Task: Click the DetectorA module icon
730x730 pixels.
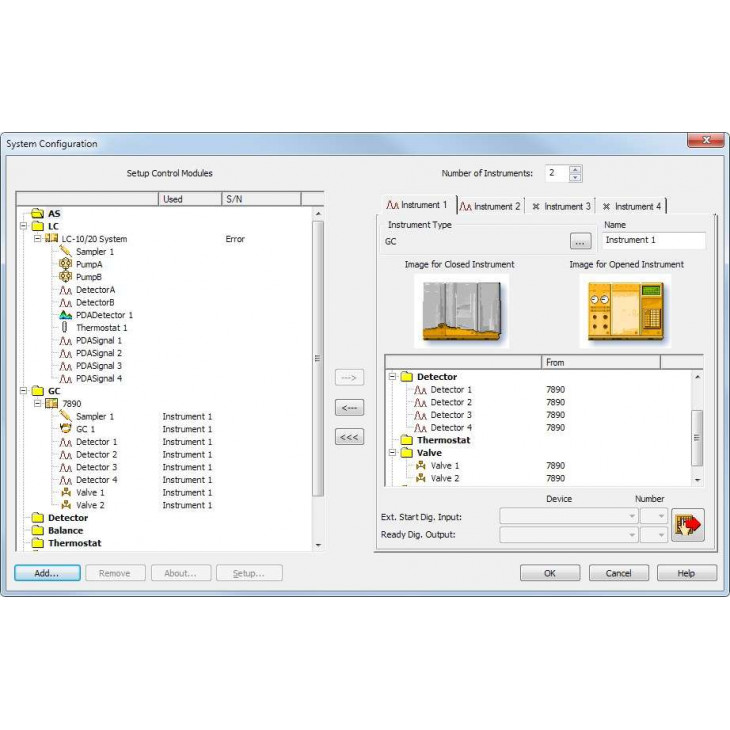Action: click(66, 289)
